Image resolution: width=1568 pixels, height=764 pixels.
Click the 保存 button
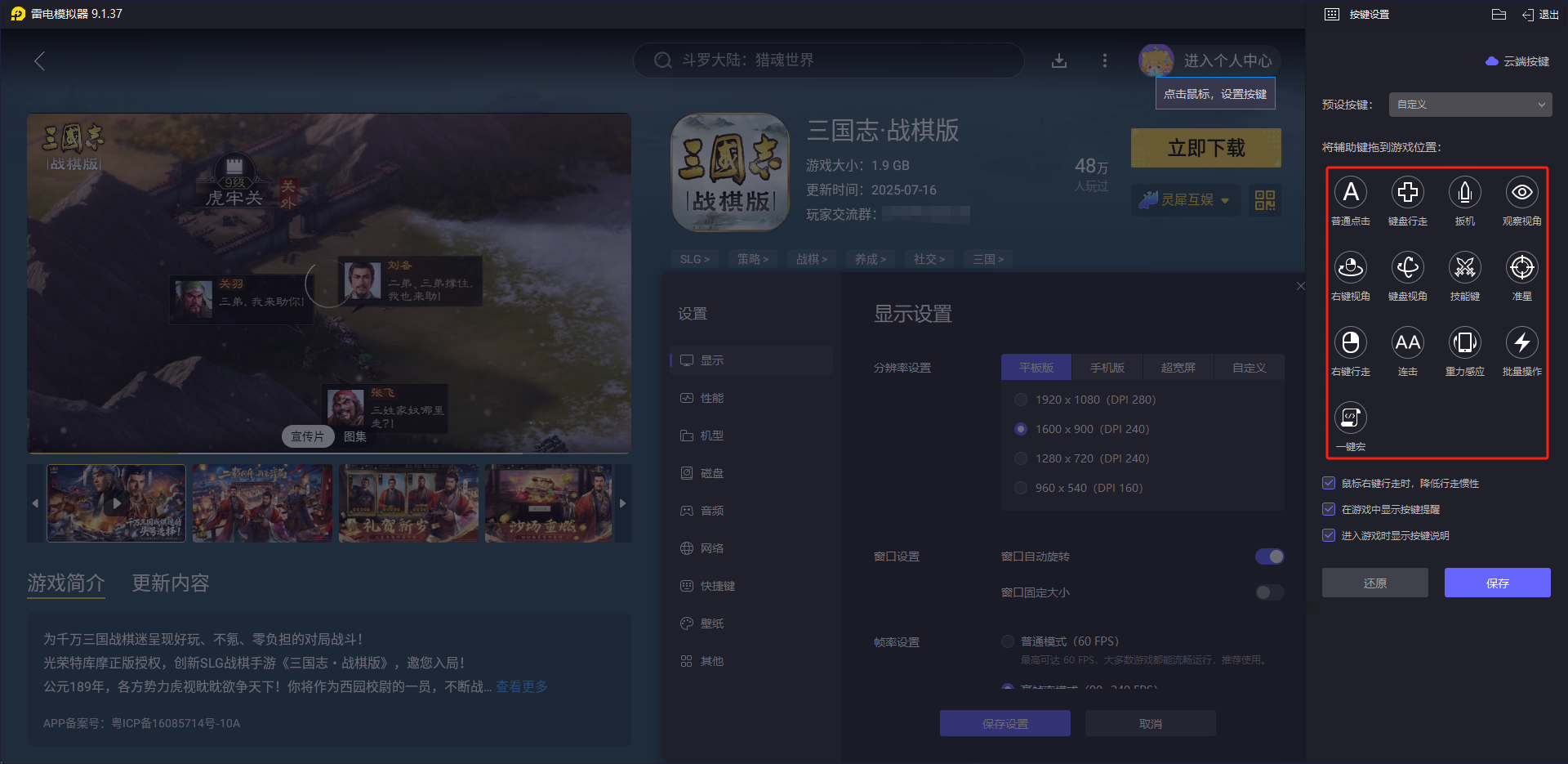[x=1498, y=583]
